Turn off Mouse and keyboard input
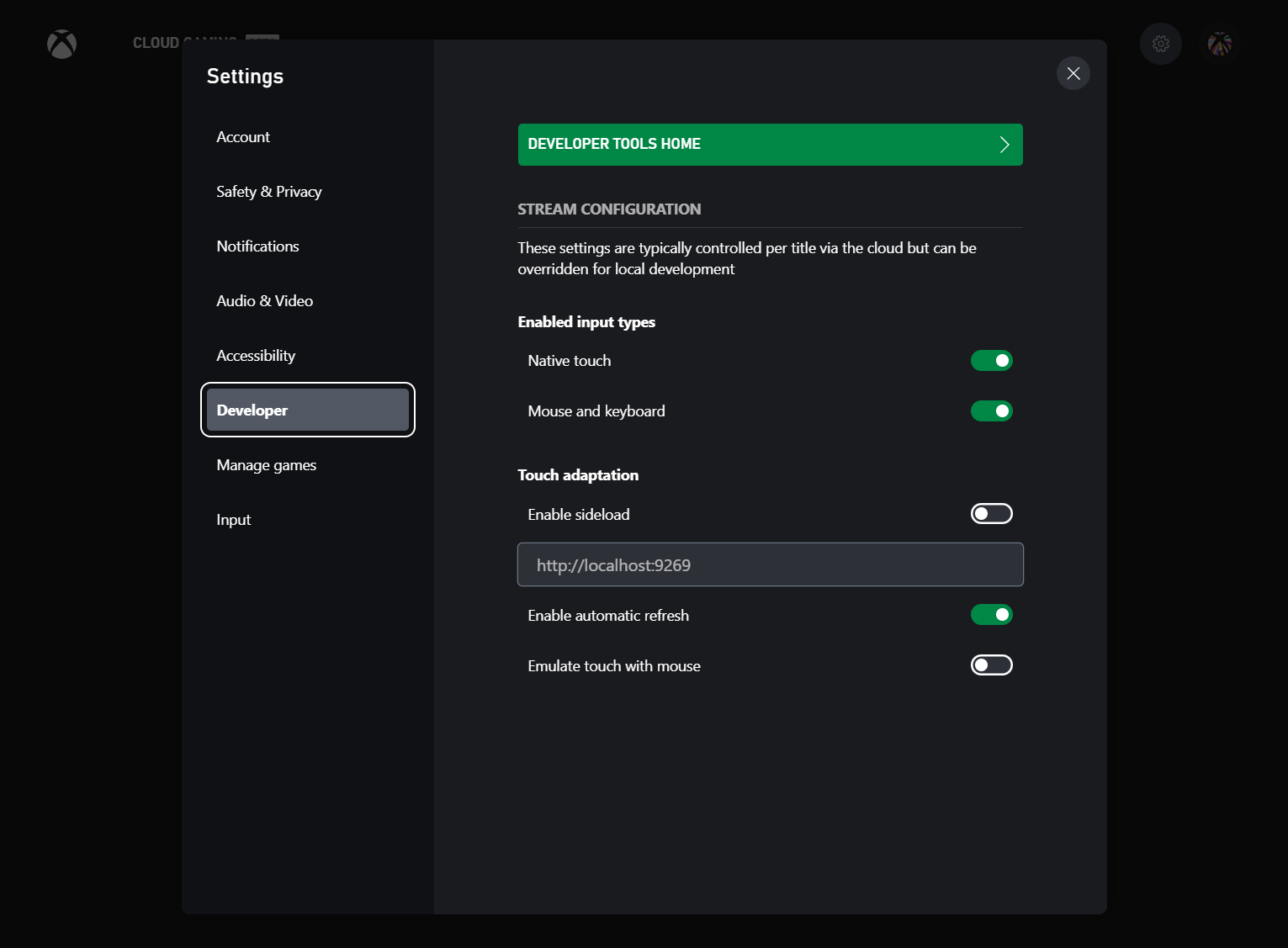1288x948 pixels. pyautogui.click(x=991, y=410)
